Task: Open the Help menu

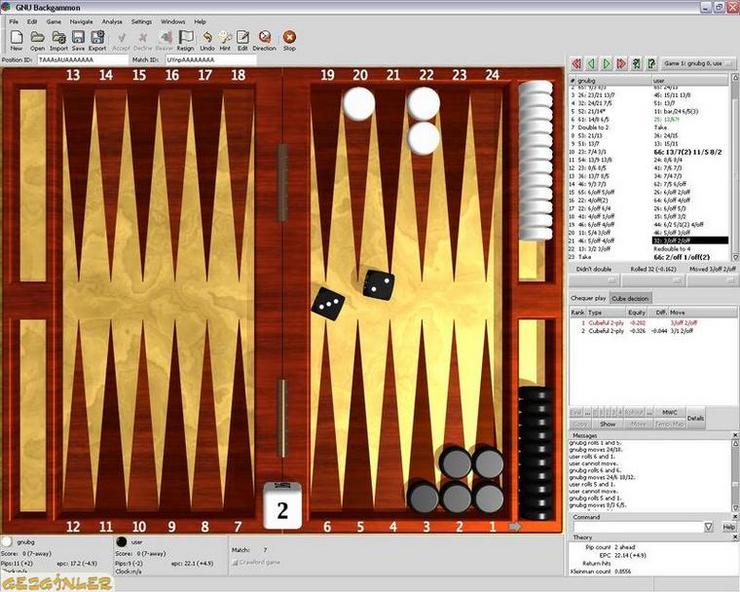Action: click(200, 22)
